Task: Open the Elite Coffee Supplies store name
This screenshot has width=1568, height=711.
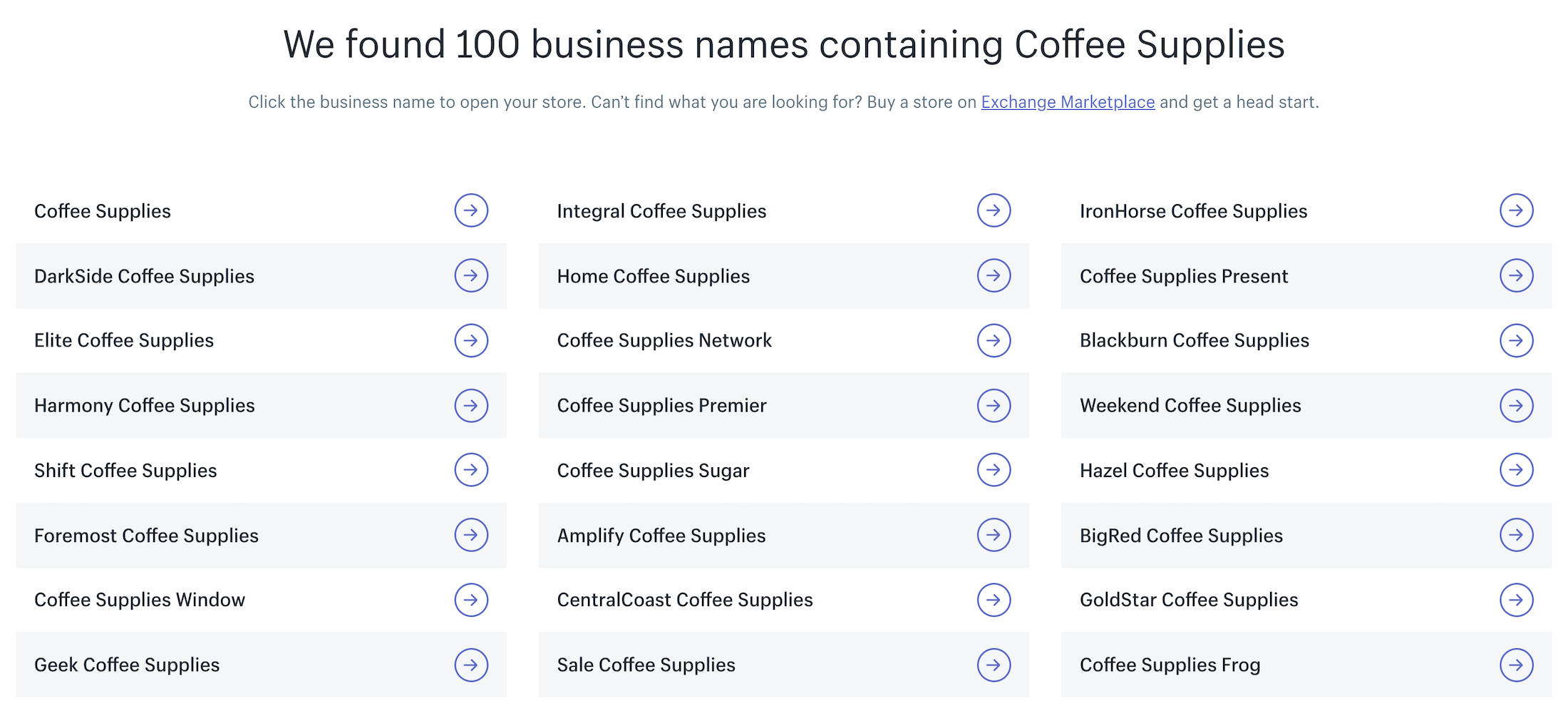Action: pyautogui.click(x=124, y=340)
